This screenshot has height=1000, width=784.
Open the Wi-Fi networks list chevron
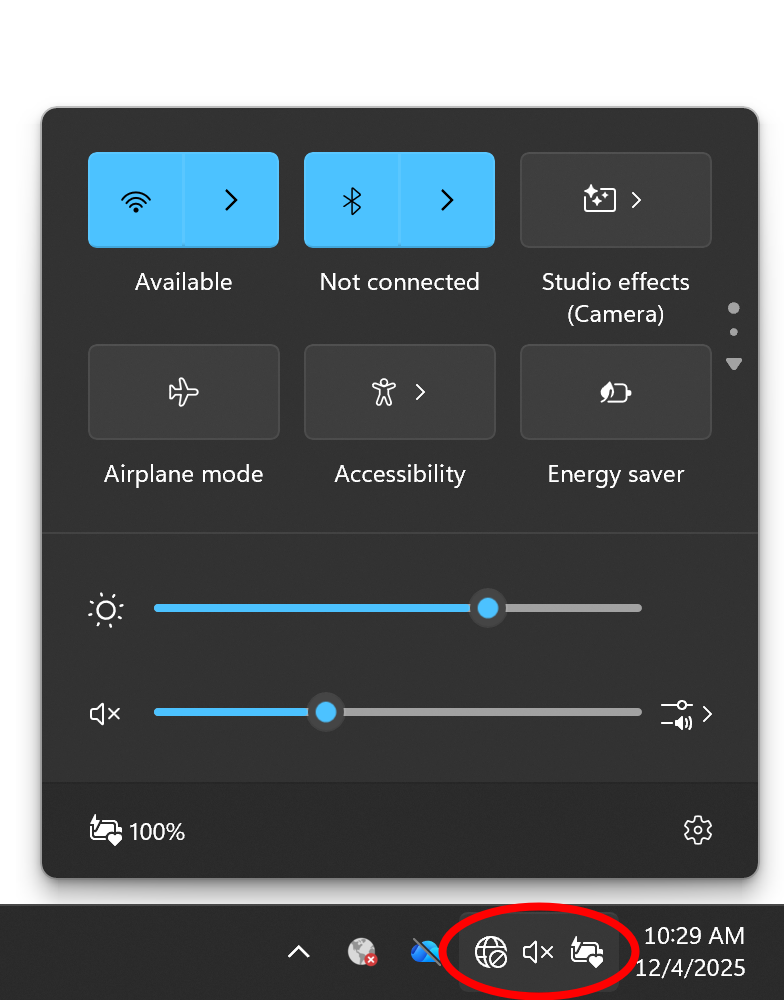pos(232,200)
